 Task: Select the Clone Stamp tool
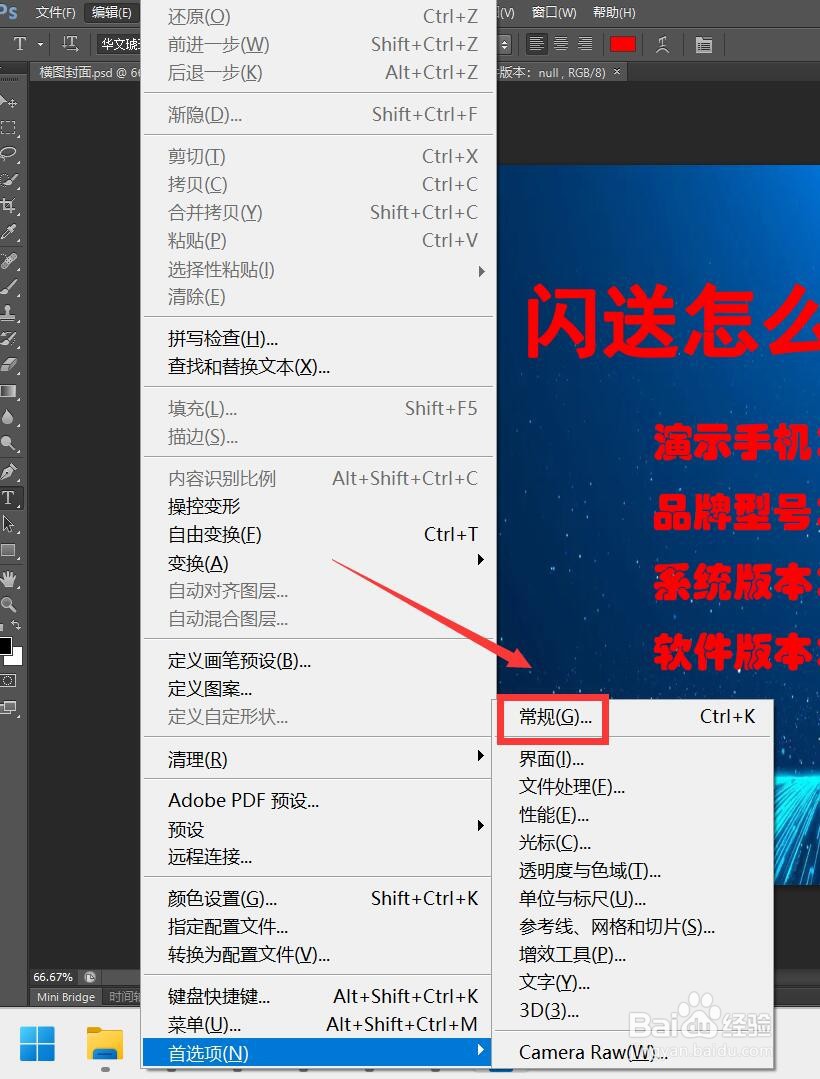coord(10,311)
